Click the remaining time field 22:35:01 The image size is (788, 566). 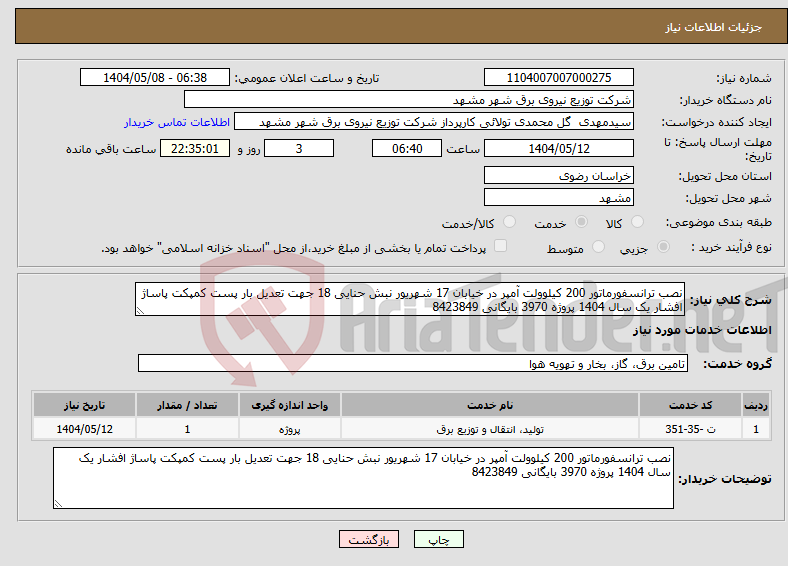pos(195,148)
